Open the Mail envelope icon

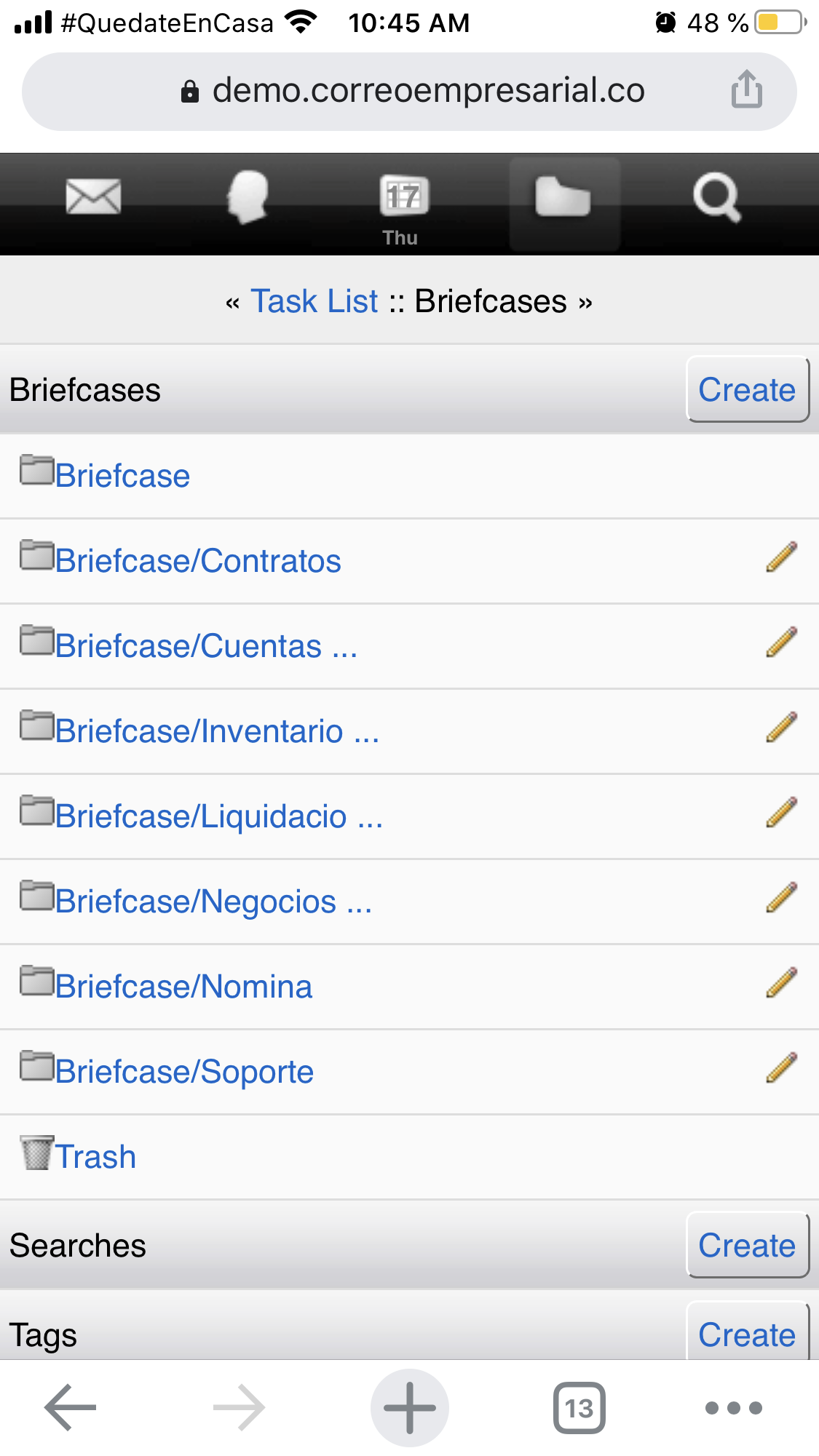tap(93, 196)
